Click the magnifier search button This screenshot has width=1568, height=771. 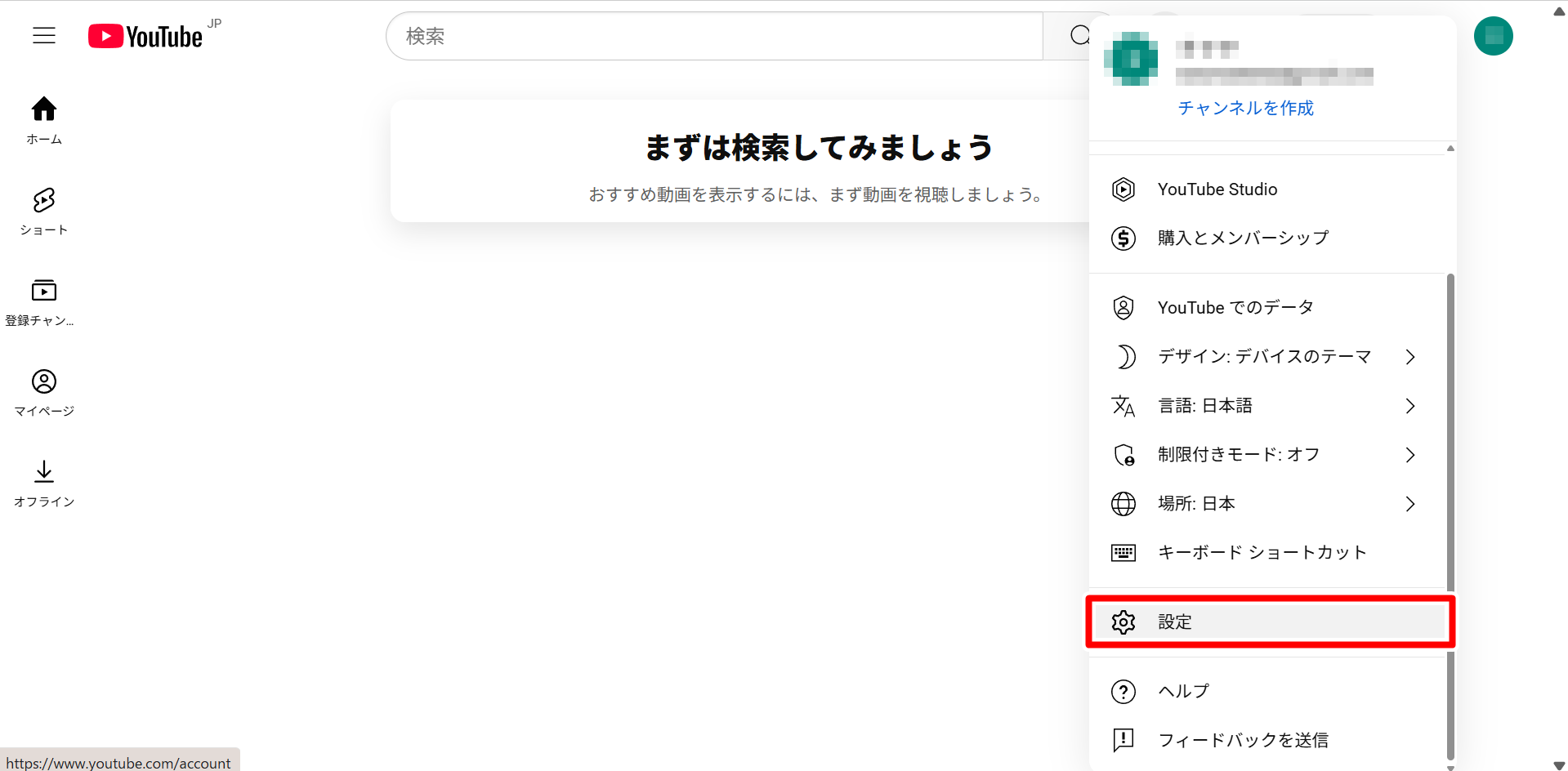1078,36
